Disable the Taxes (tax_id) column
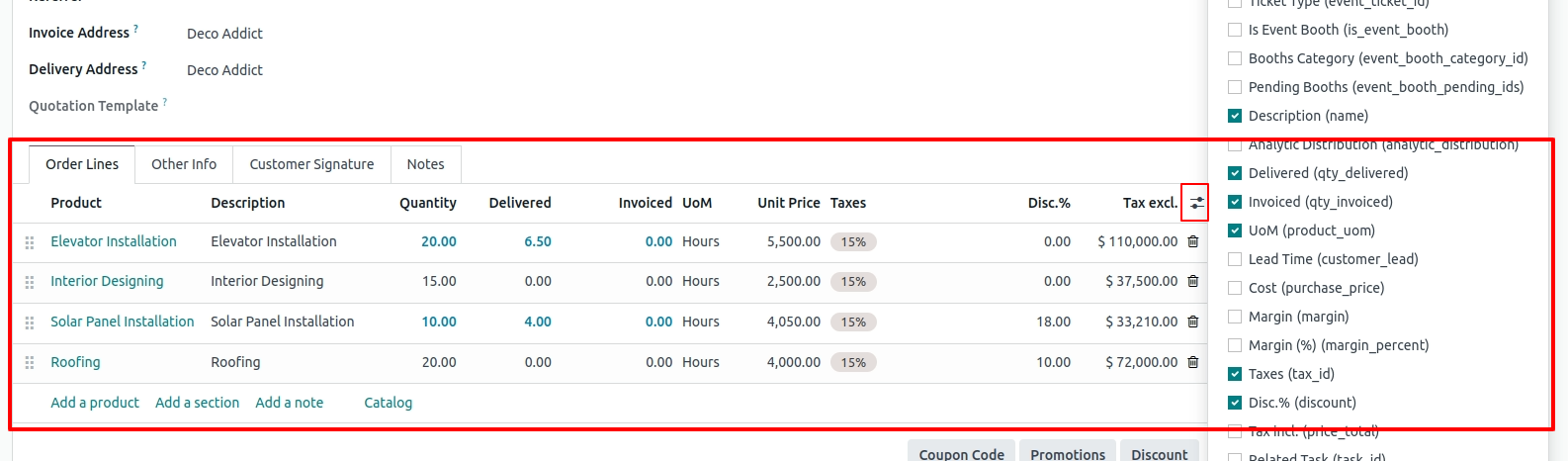Screen dimensions: 1568x461 1235,374
